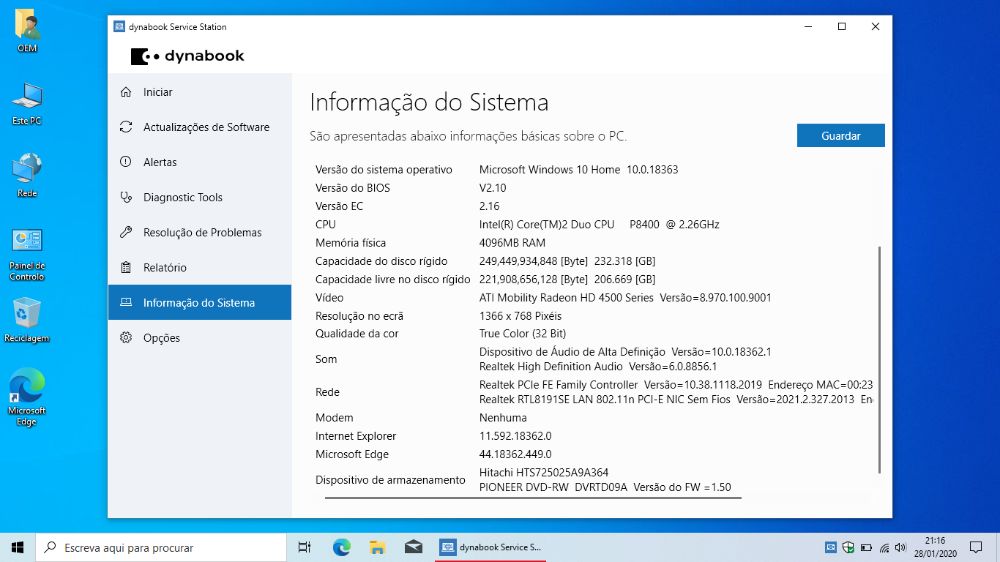Click the Guardar button
The width and height of the screenshot is (1000, 562).
click(x=841, y=136)
